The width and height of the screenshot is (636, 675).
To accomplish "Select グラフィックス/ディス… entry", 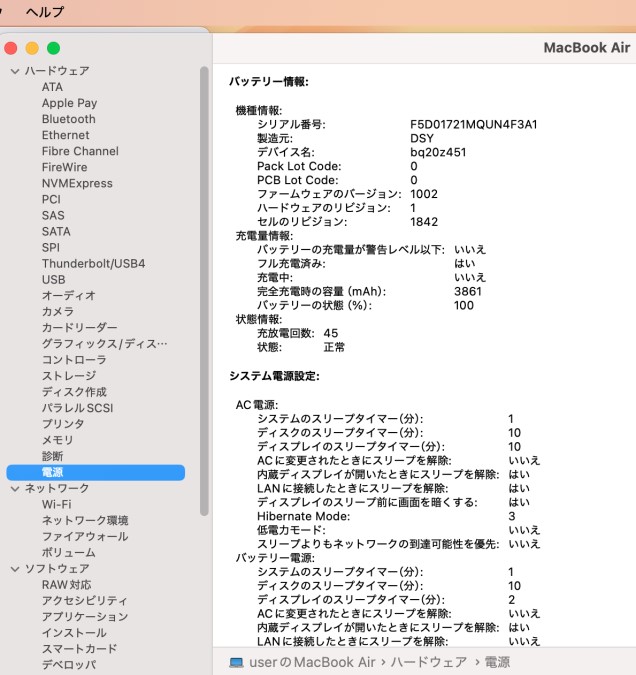I will pos(104,344).
